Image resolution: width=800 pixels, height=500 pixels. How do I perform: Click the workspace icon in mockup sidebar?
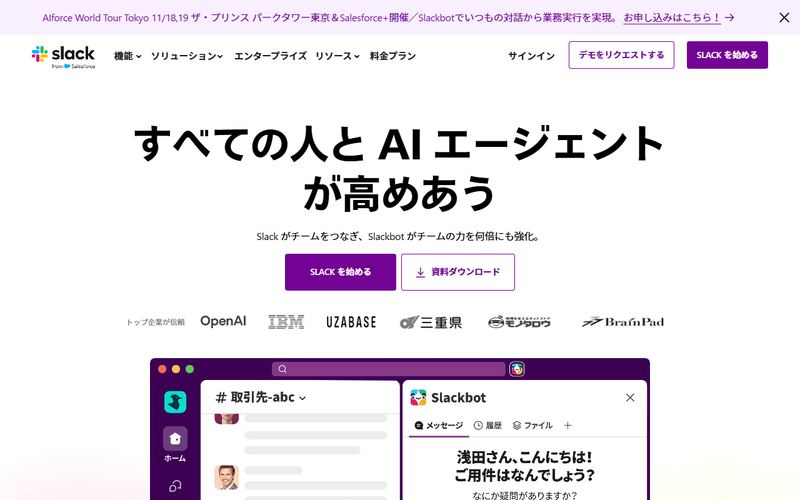click(175, 402)
